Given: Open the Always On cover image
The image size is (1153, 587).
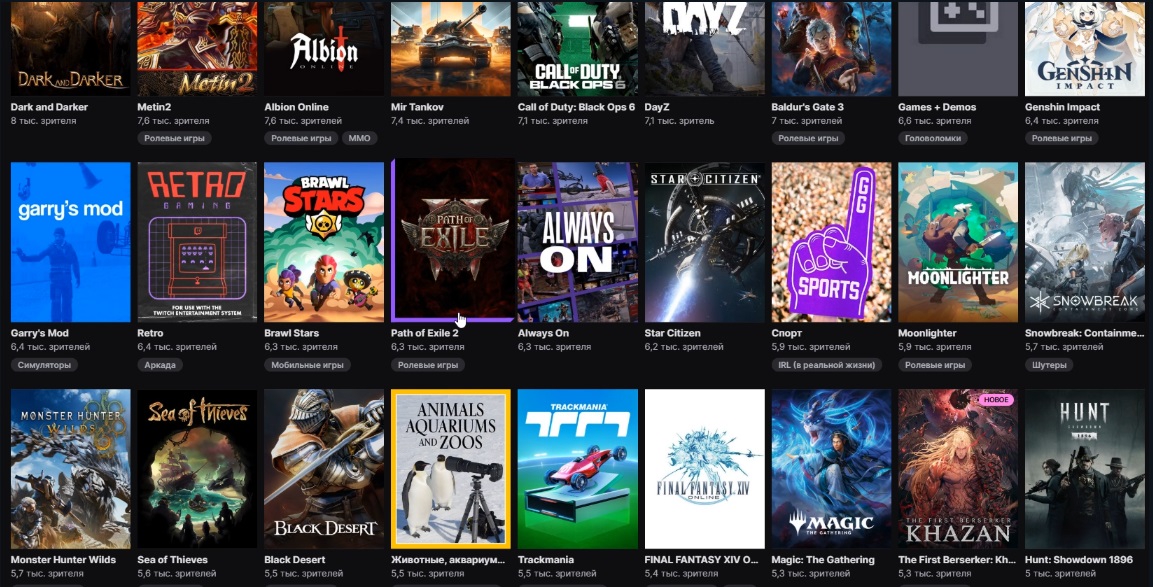Looking at the screenshot, I should pyautogui.click(x=577, y=242).
